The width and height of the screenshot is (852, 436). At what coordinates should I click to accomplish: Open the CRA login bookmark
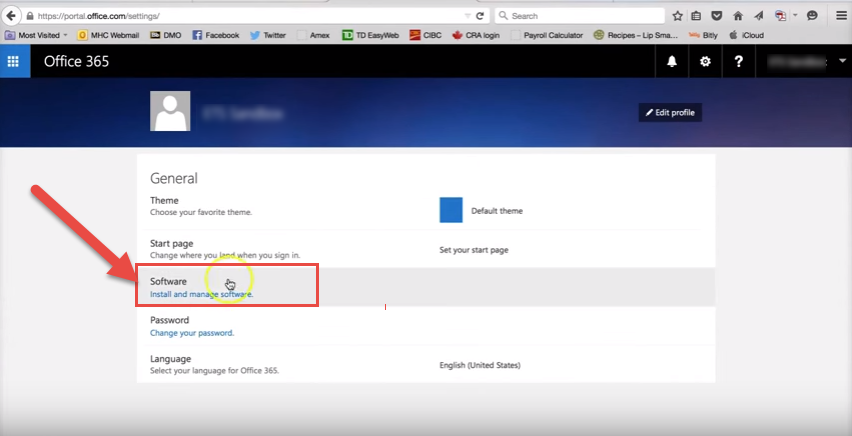coord(476,35)
